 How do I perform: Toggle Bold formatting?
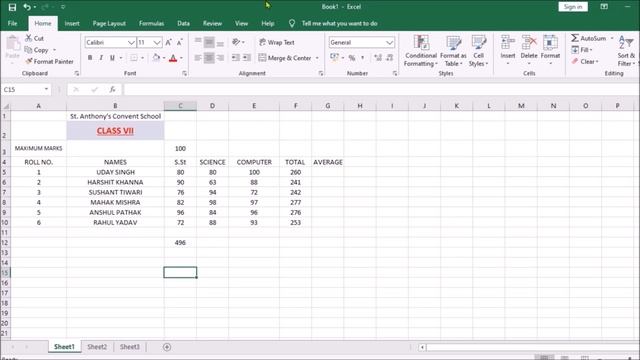[90, 58]
